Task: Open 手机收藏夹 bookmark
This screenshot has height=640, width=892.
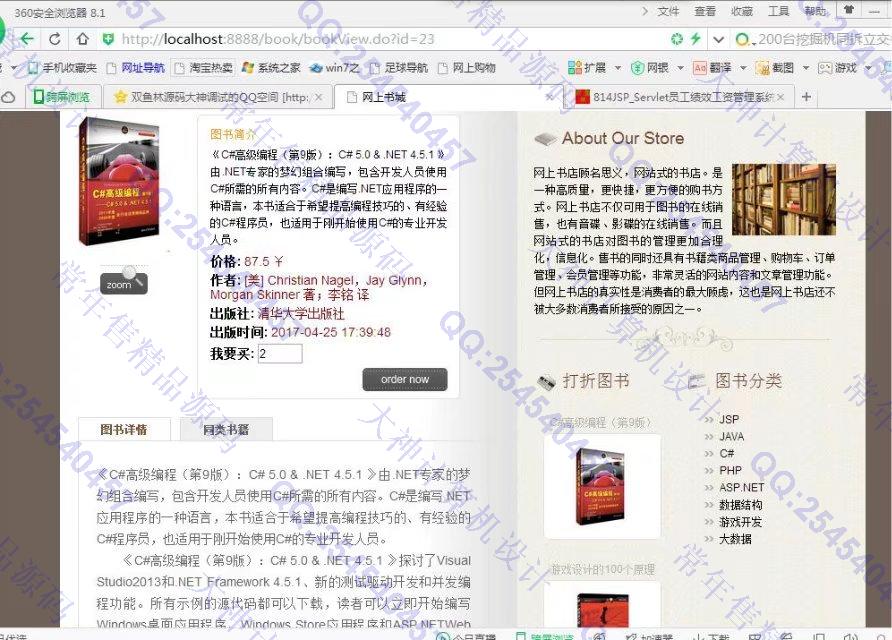Action: tap(63, 68)
